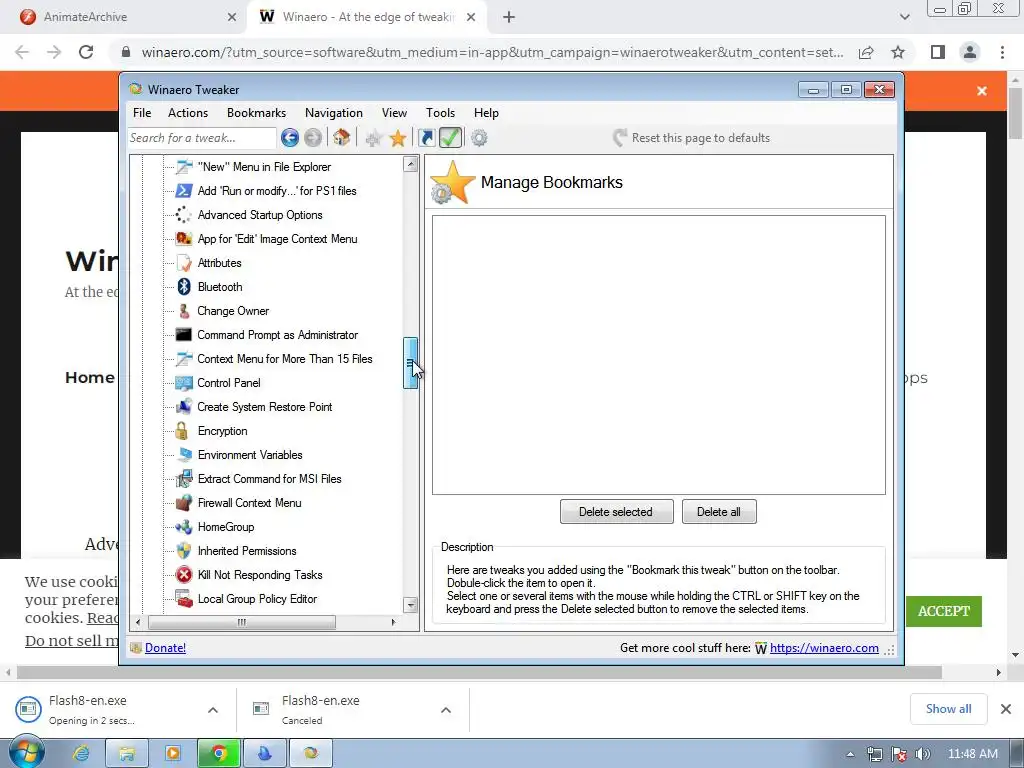Open Chrome side panel icon
The image size is (1024, 768).
pos(938,52)
